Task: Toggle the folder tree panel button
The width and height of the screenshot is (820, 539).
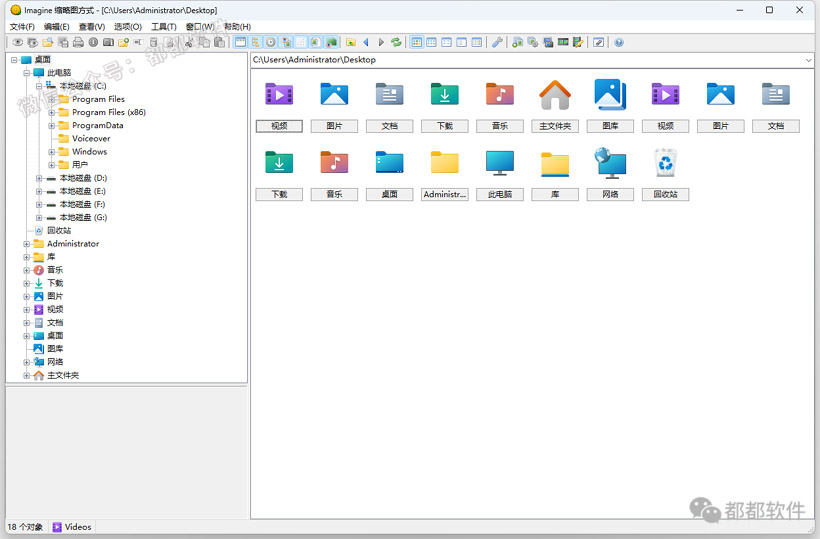Action: coord(255,42)
